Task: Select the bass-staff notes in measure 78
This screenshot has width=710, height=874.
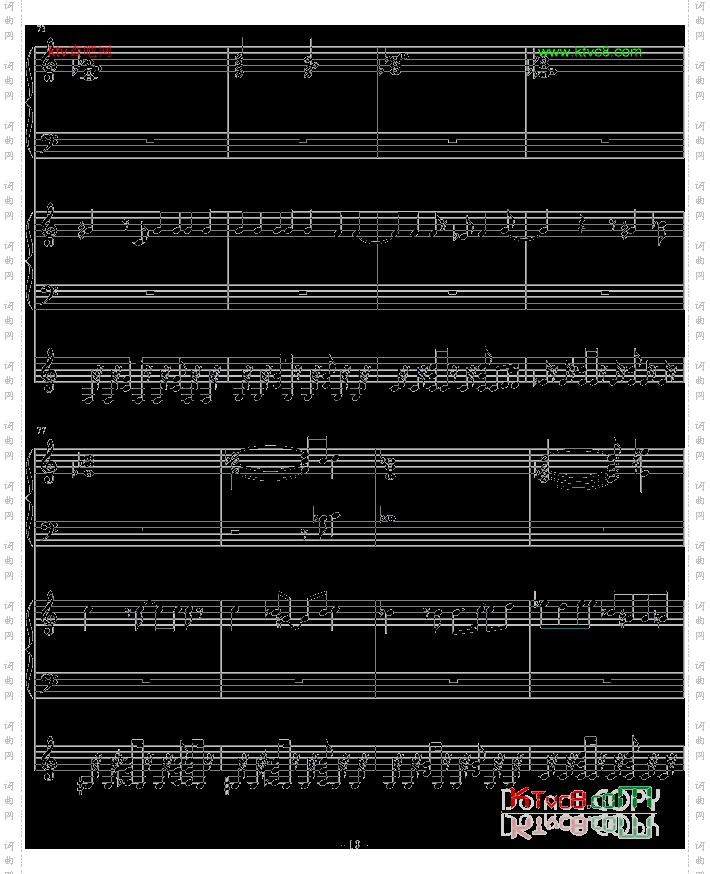Action: pos(322,521)
